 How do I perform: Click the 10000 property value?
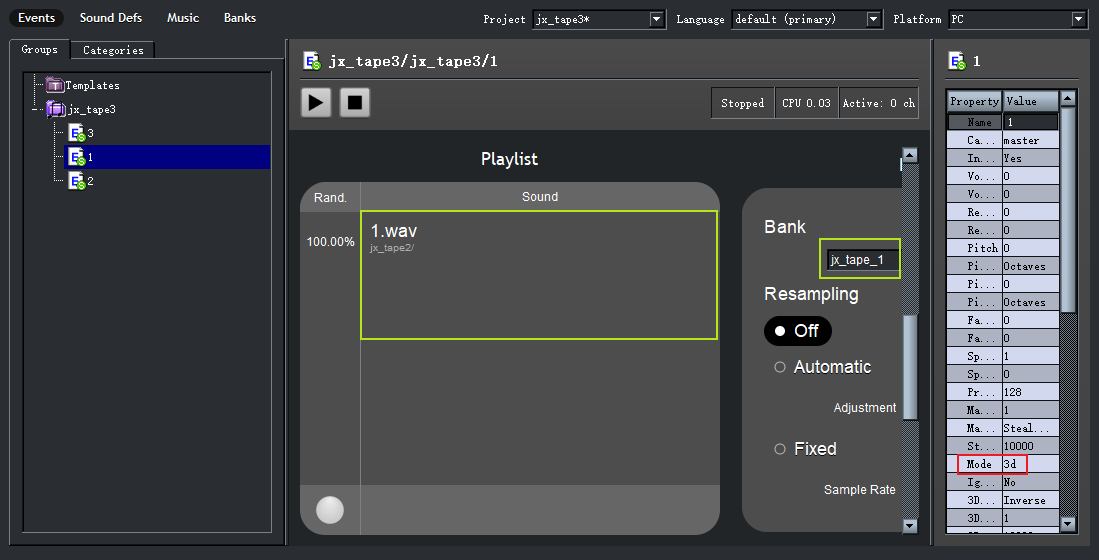coord(1030,446)
